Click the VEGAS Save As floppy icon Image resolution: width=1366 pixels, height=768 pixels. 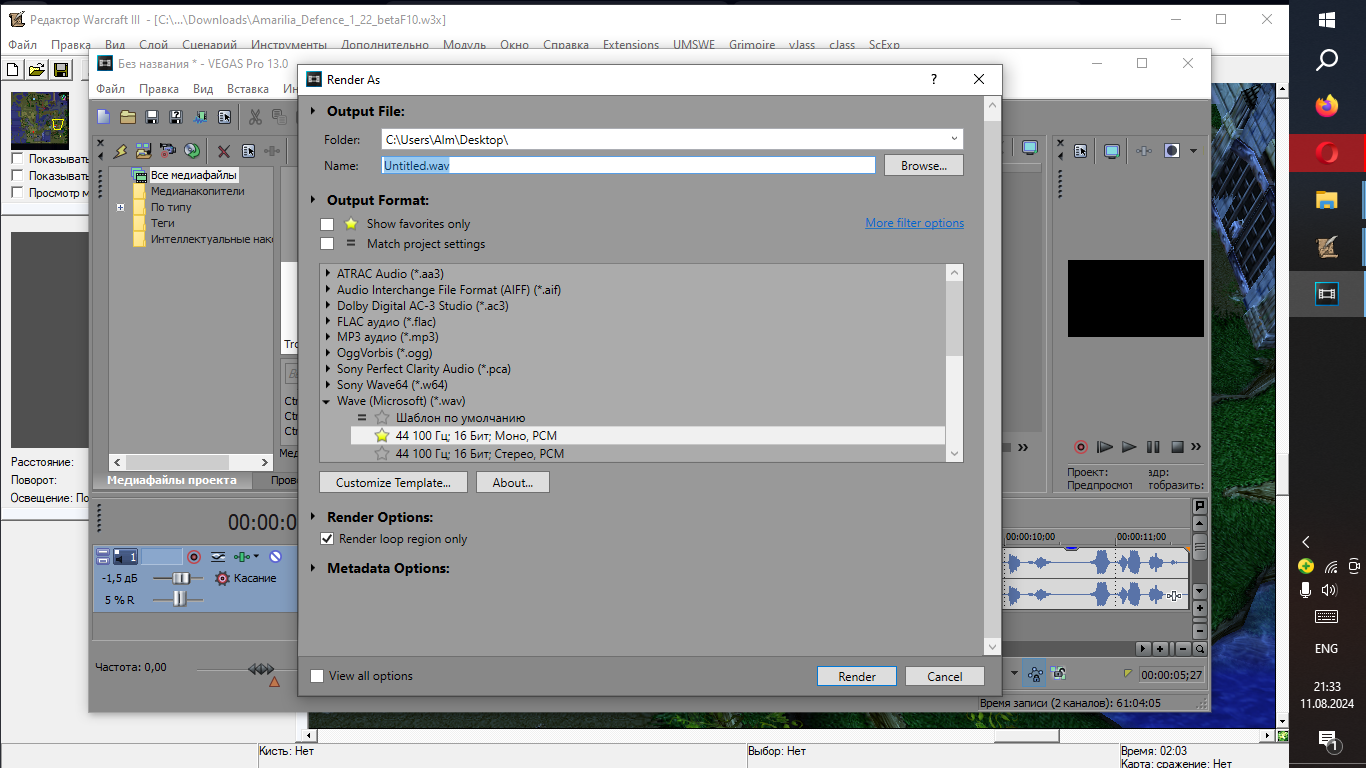(x=176, y=118)
